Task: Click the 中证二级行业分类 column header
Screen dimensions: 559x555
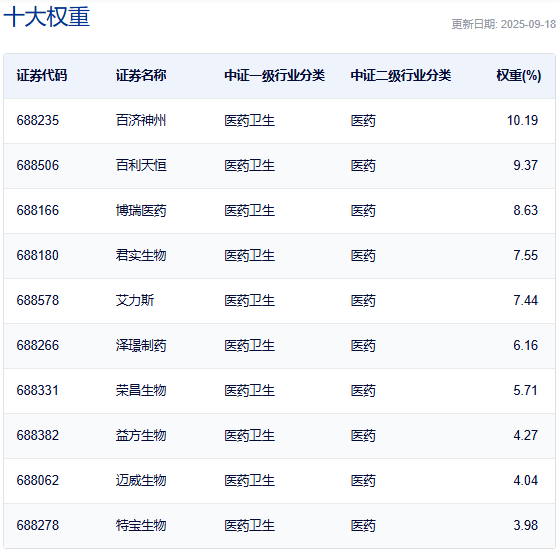Action: coord(401,76)
